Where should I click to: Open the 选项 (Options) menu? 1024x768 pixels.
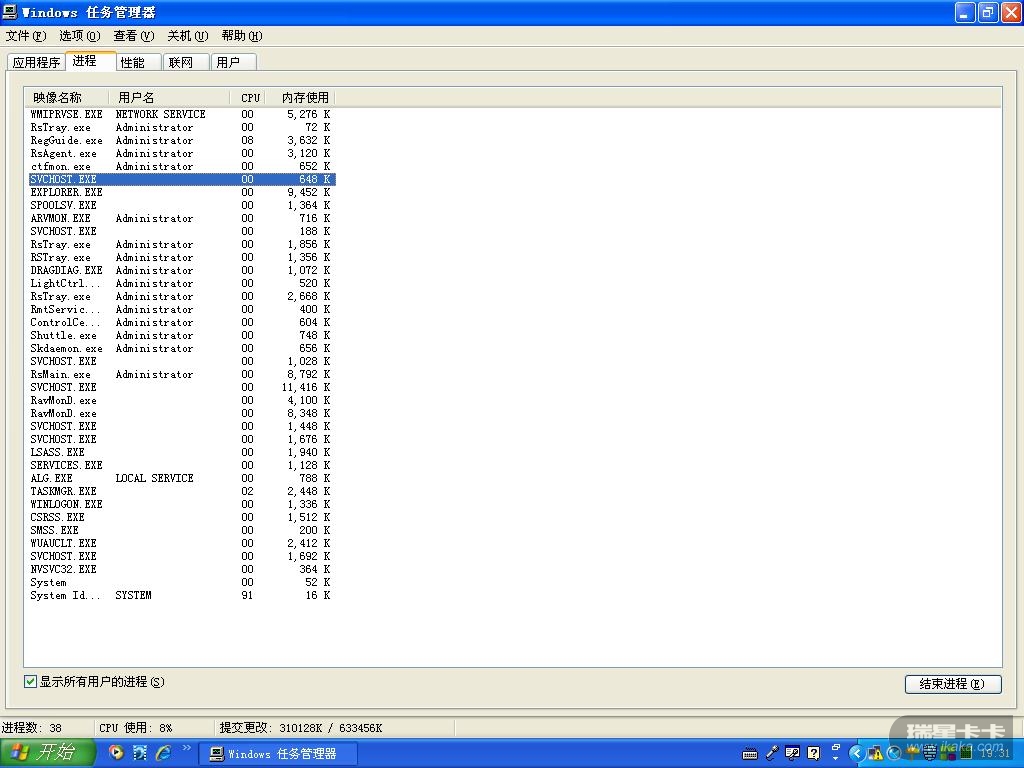(80, 36)
